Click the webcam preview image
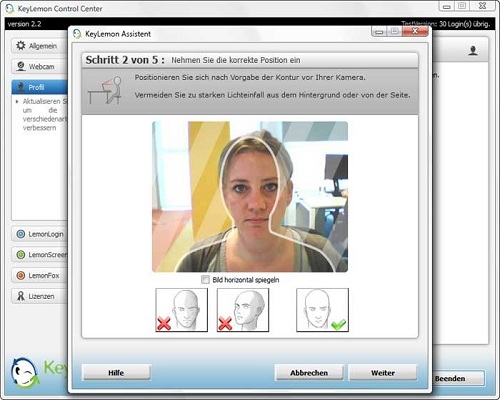 (x=250, y=197)
